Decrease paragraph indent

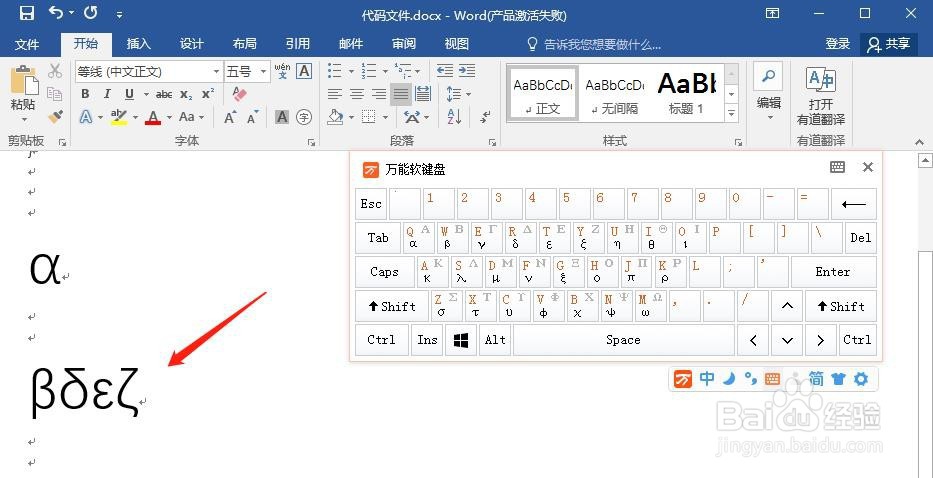[445, 71]
